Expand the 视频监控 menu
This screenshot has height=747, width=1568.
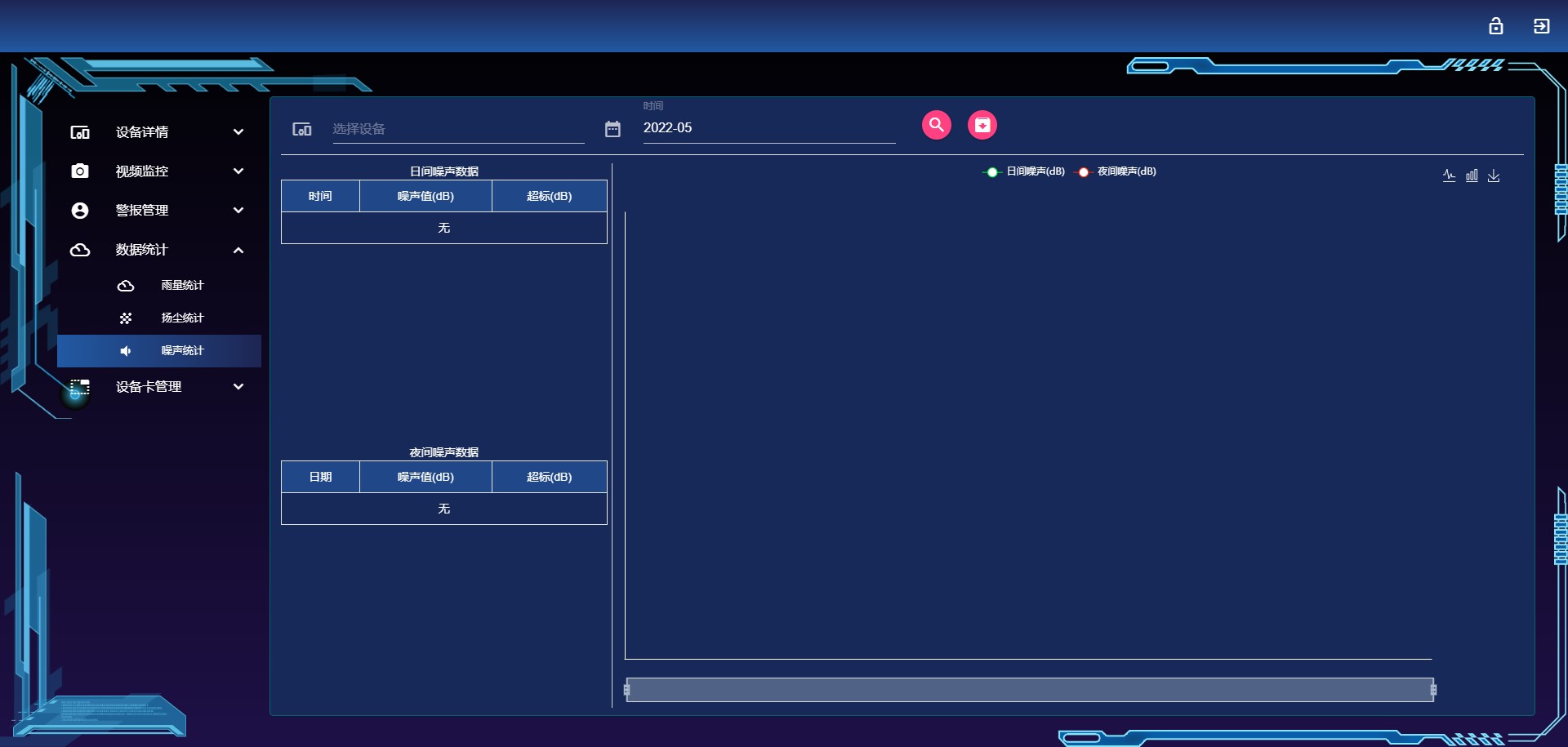pos(158,171)
